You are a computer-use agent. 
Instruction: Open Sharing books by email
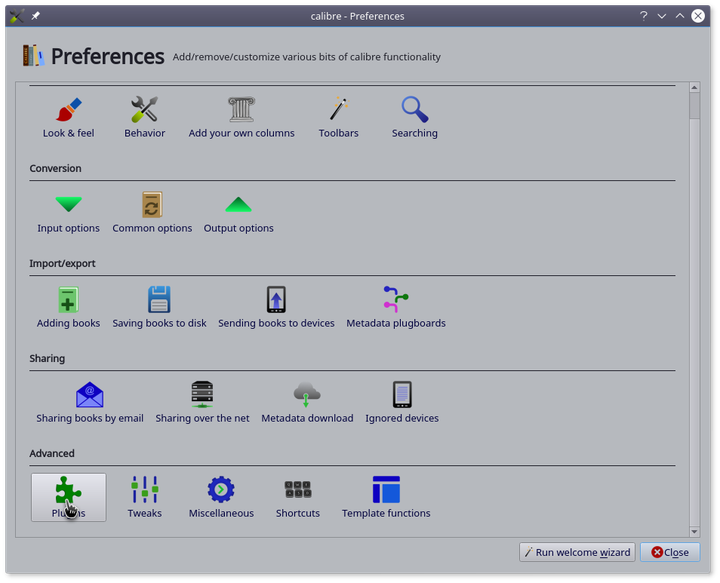pyautogui.click(x=90, y=402)
